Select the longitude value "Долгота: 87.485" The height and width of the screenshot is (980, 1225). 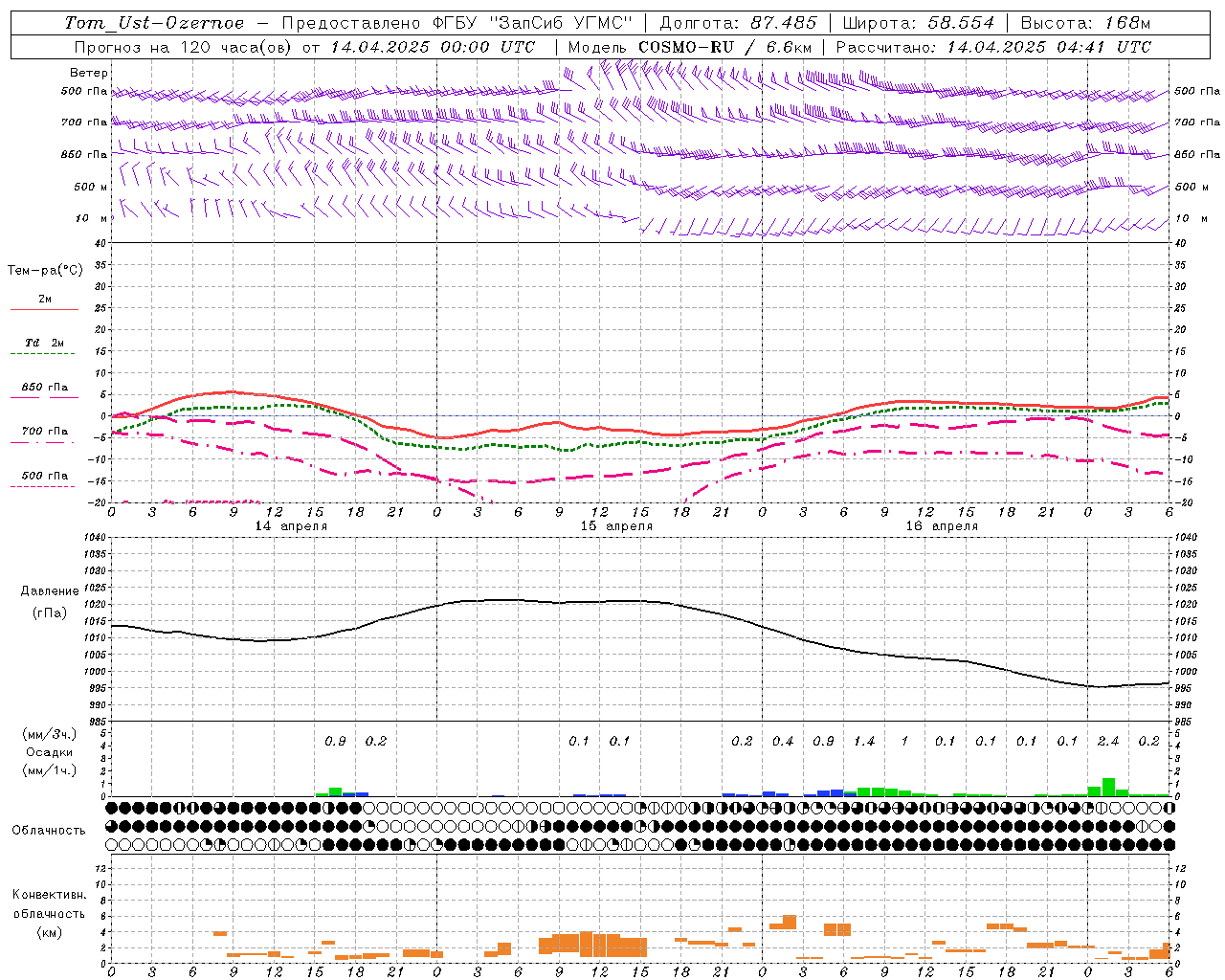(739, 23)
